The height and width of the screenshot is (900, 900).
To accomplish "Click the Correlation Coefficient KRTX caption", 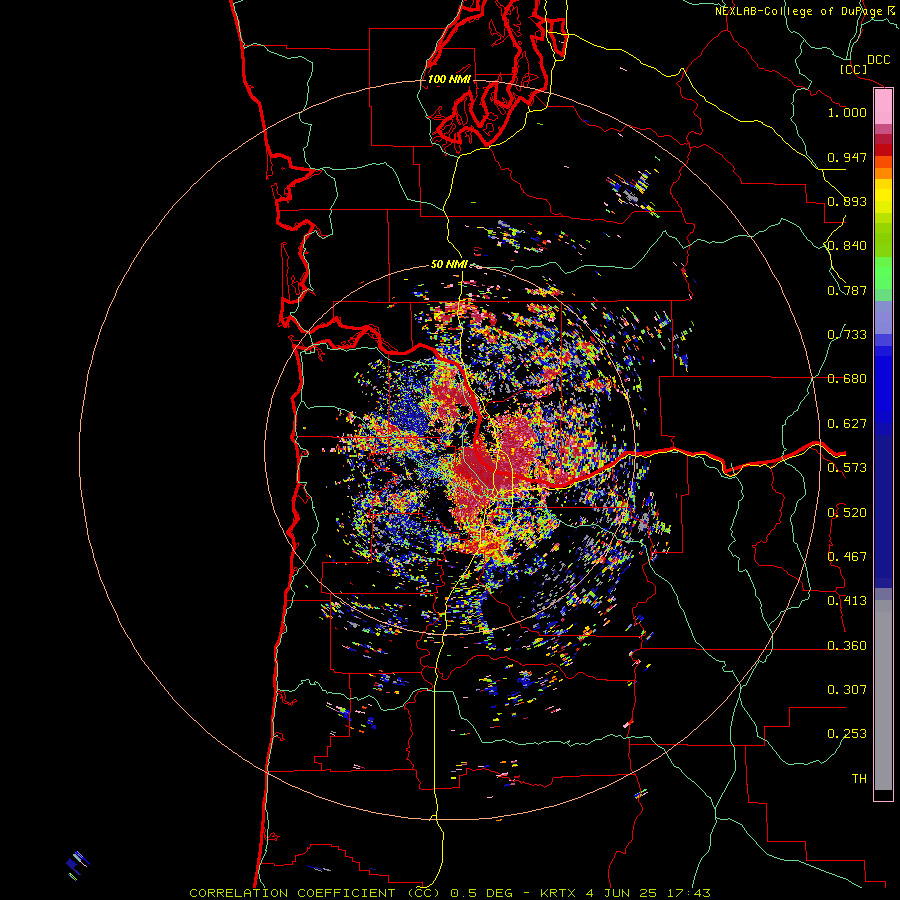I will click(x=450, y=893).
